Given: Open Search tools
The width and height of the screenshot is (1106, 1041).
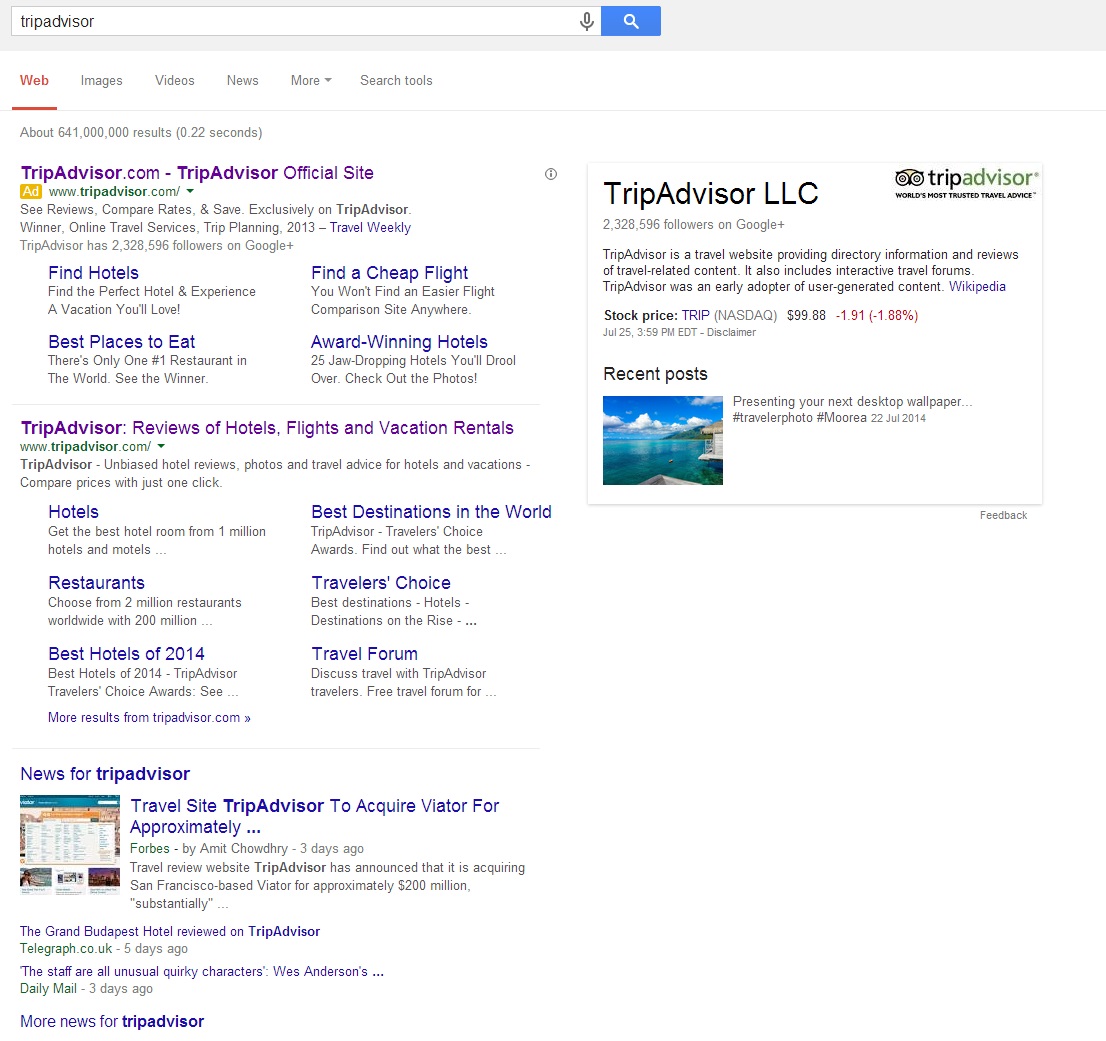Looking at the screenshot, I should [x=396, y=80].
